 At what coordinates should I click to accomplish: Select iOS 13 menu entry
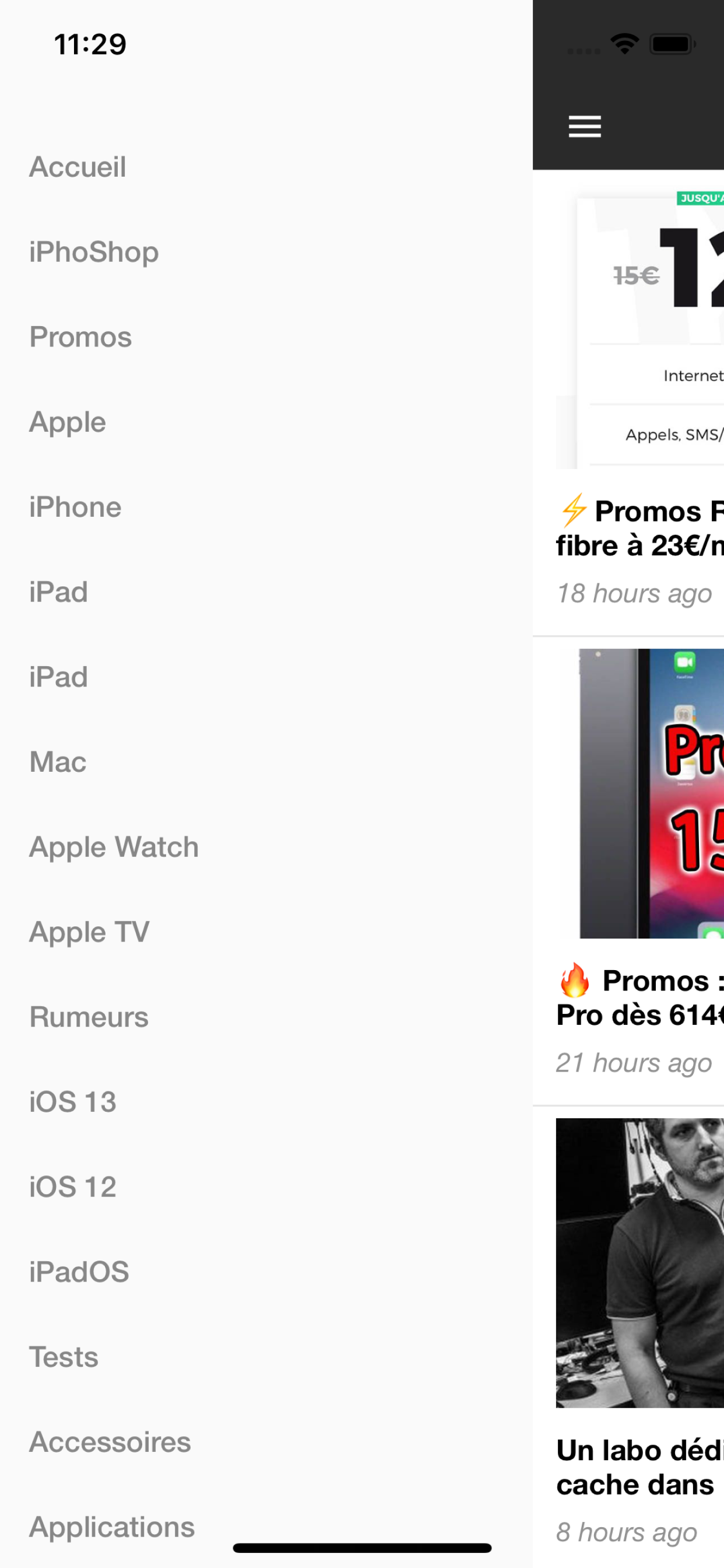73,1102
